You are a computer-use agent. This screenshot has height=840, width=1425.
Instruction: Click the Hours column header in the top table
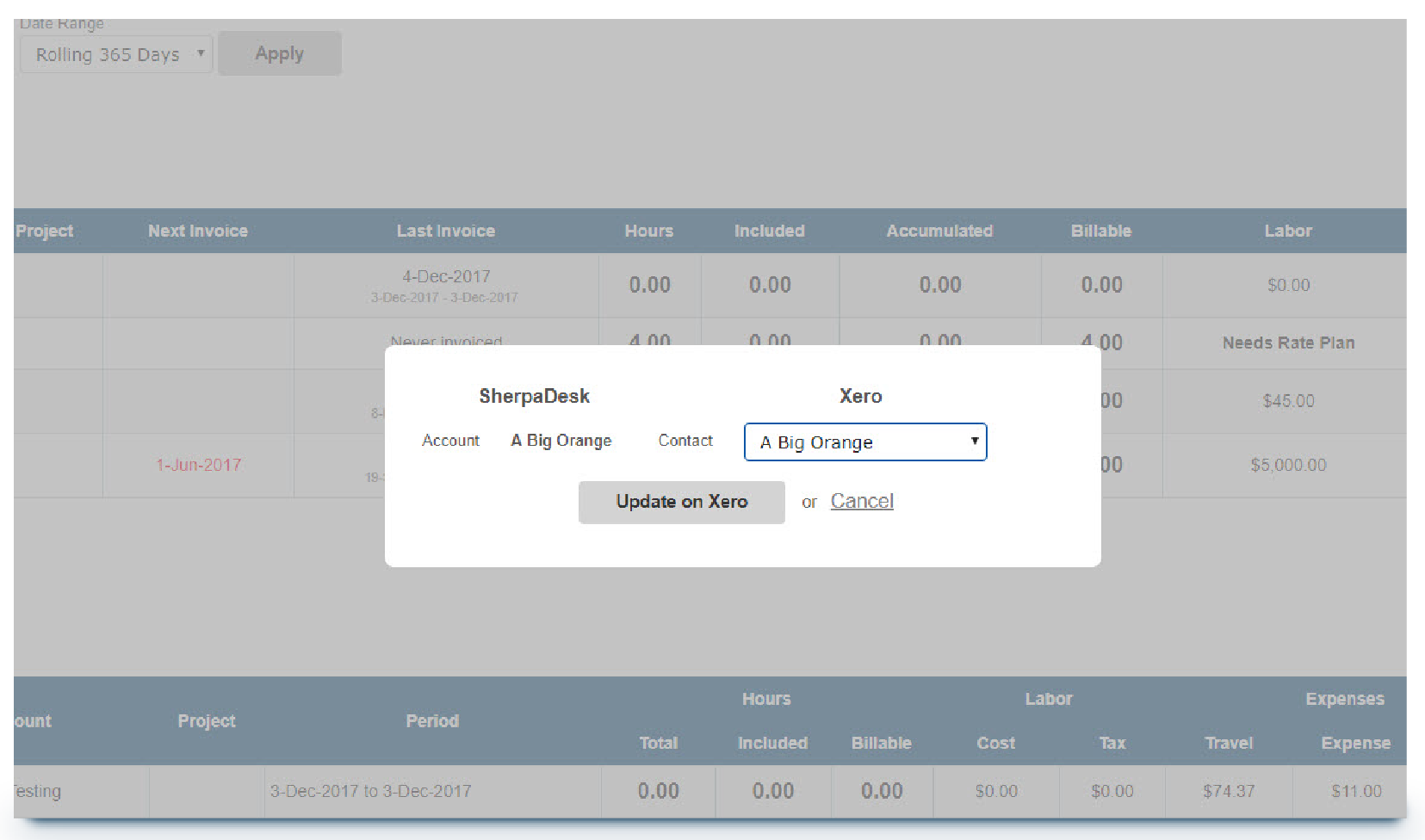649,231
